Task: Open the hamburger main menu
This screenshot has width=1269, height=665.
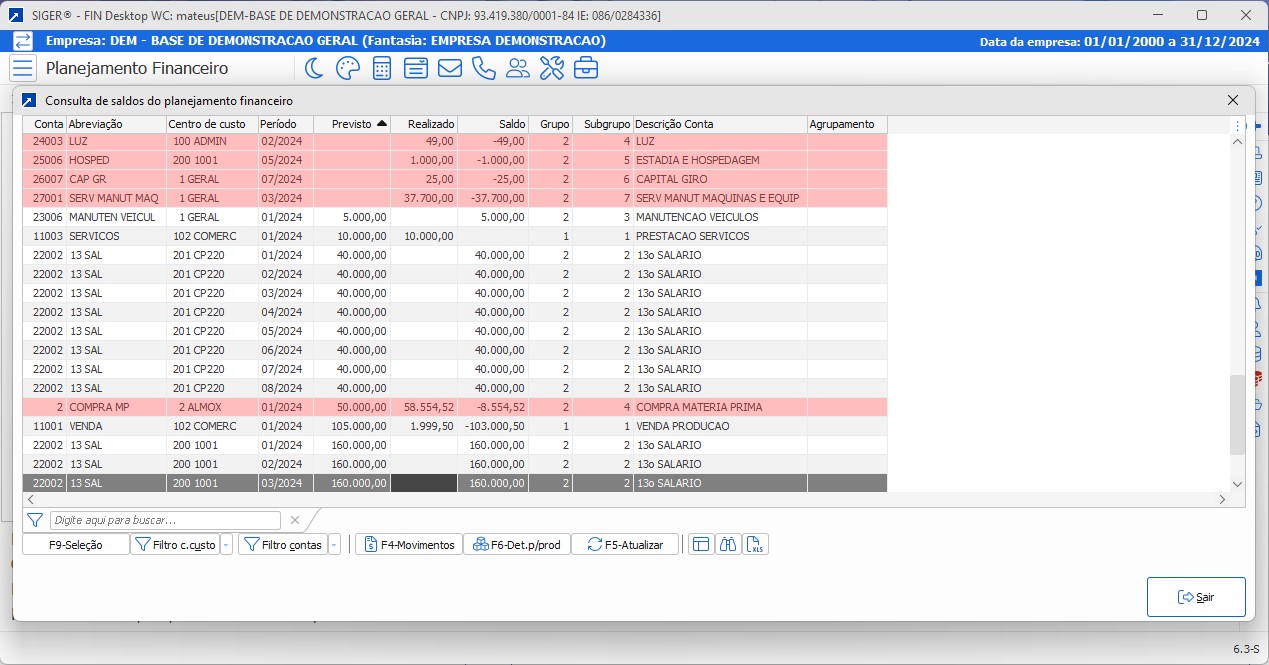Action: pos(23,68)
